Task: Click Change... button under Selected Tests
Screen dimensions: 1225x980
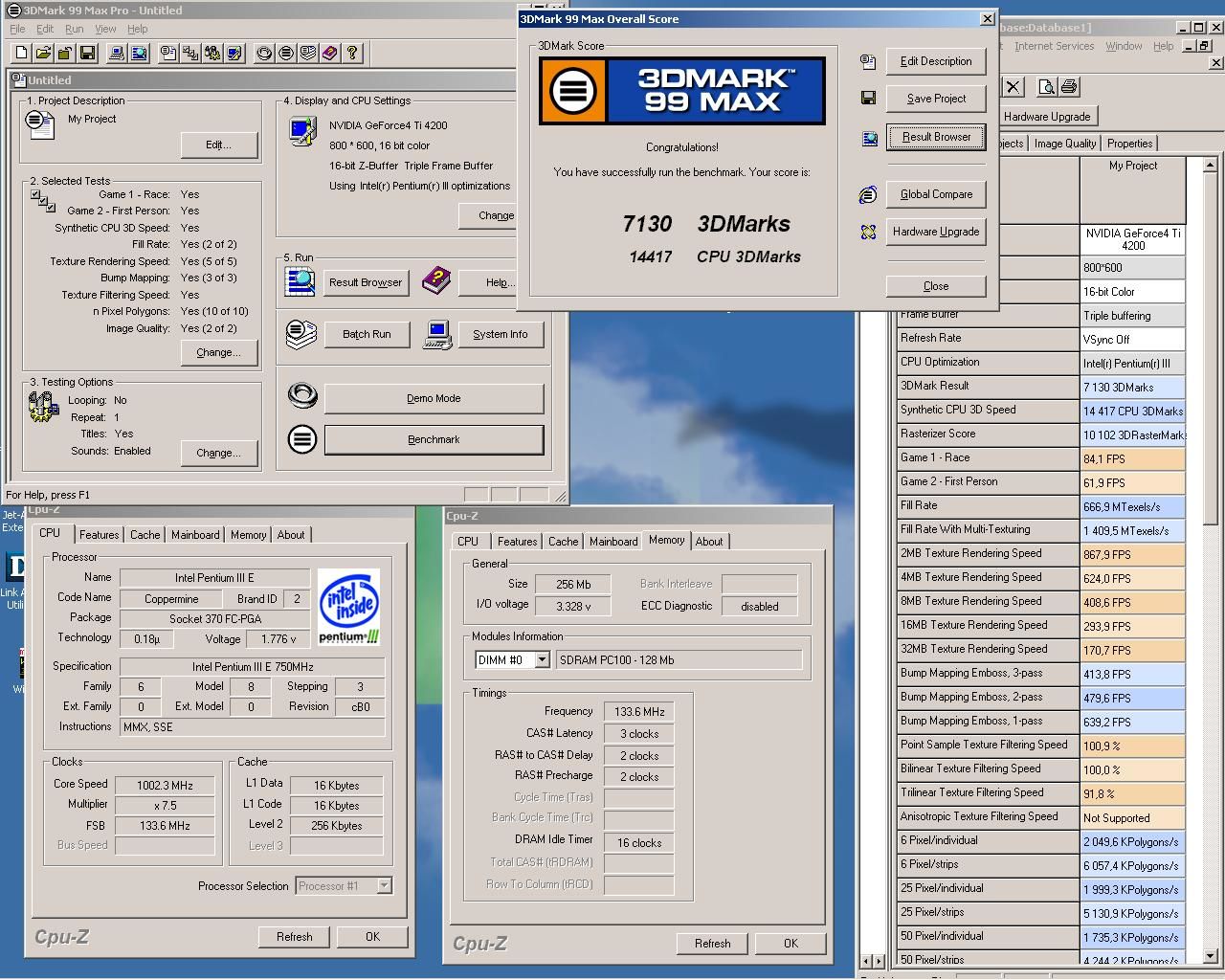Action: 218,352
